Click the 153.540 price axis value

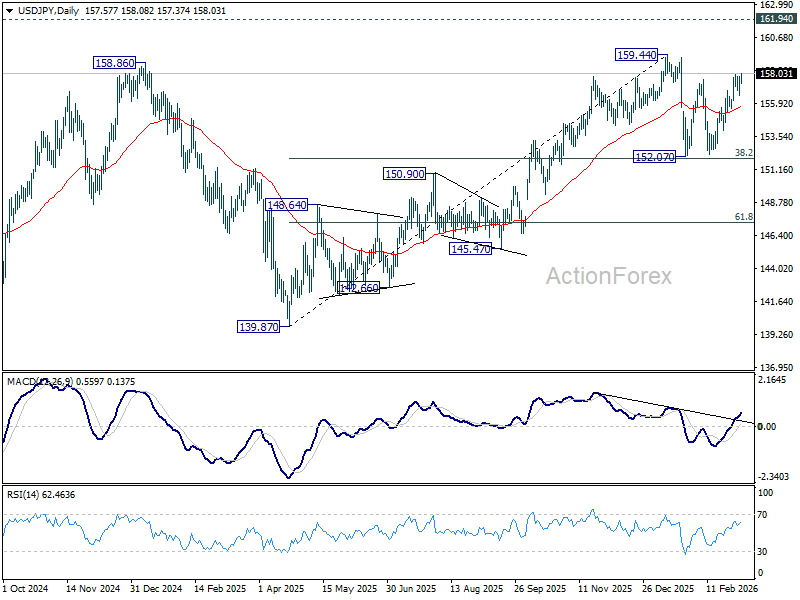point(777,136)
